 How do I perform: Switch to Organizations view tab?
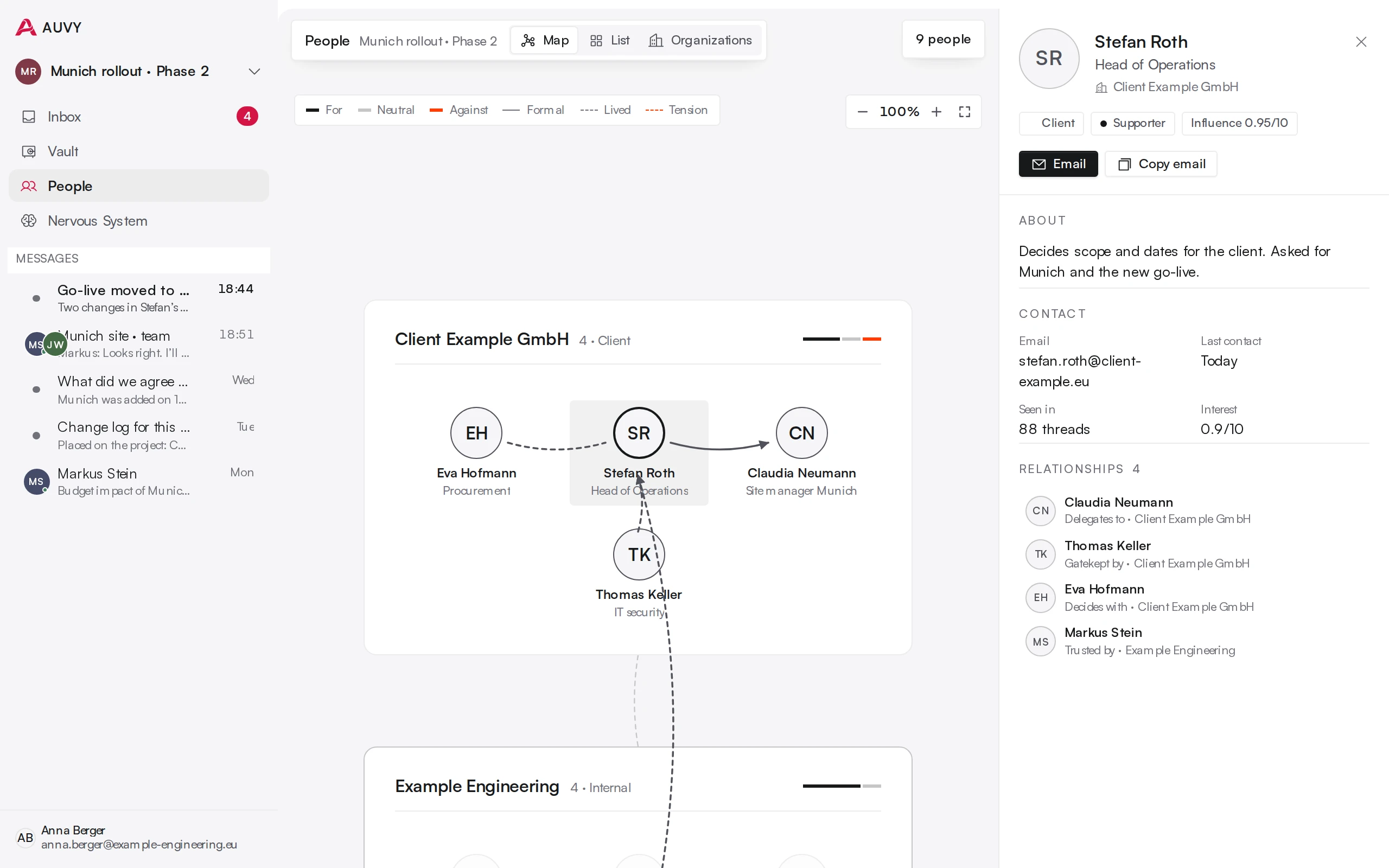click(700, 40)
